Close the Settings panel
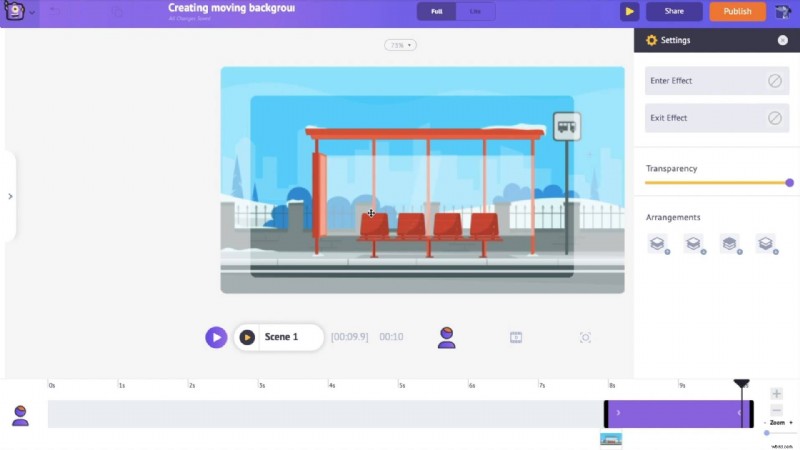This screenshot has width=800, height=450. point(783,40)
